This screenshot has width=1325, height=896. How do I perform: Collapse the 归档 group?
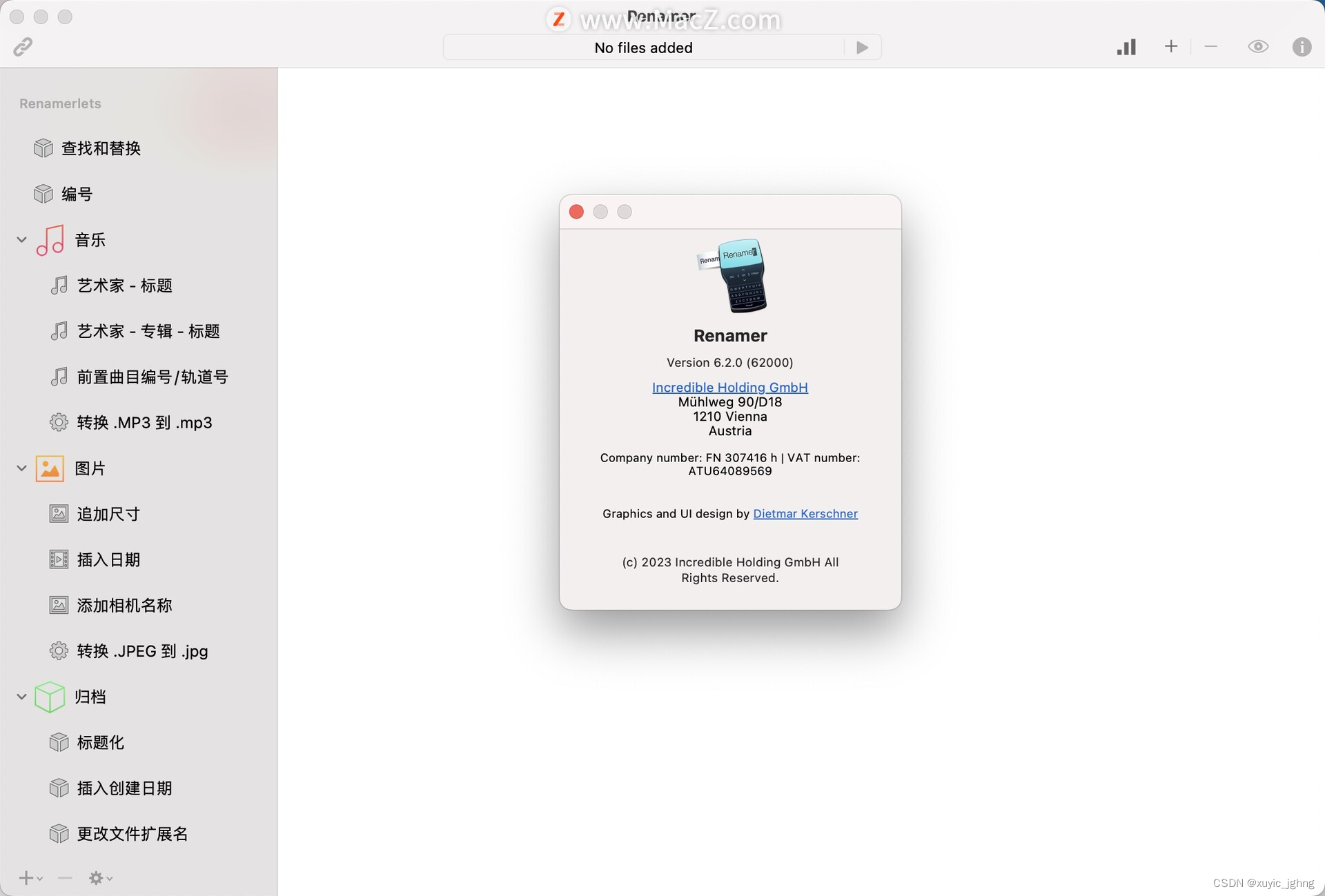[21, 697]
